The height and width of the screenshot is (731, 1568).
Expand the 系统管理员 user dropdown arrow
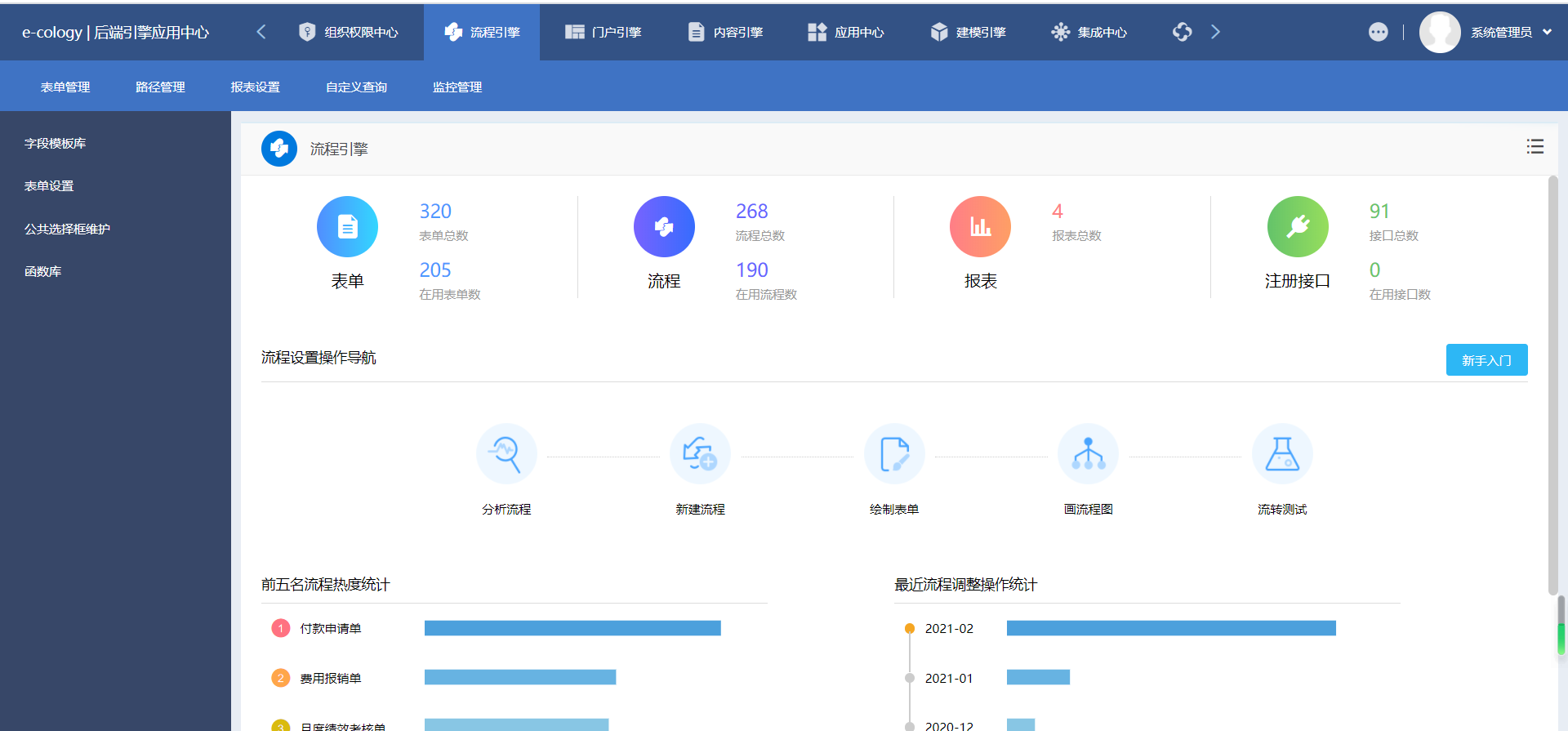pos(1547,33)
